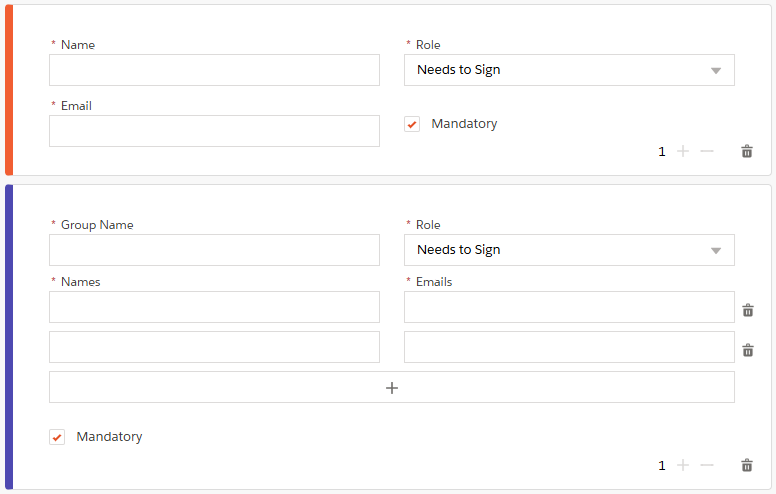Remove second group member row via trash icon
776x494 pixels.
pyautogui.click(x=748, y=350)
